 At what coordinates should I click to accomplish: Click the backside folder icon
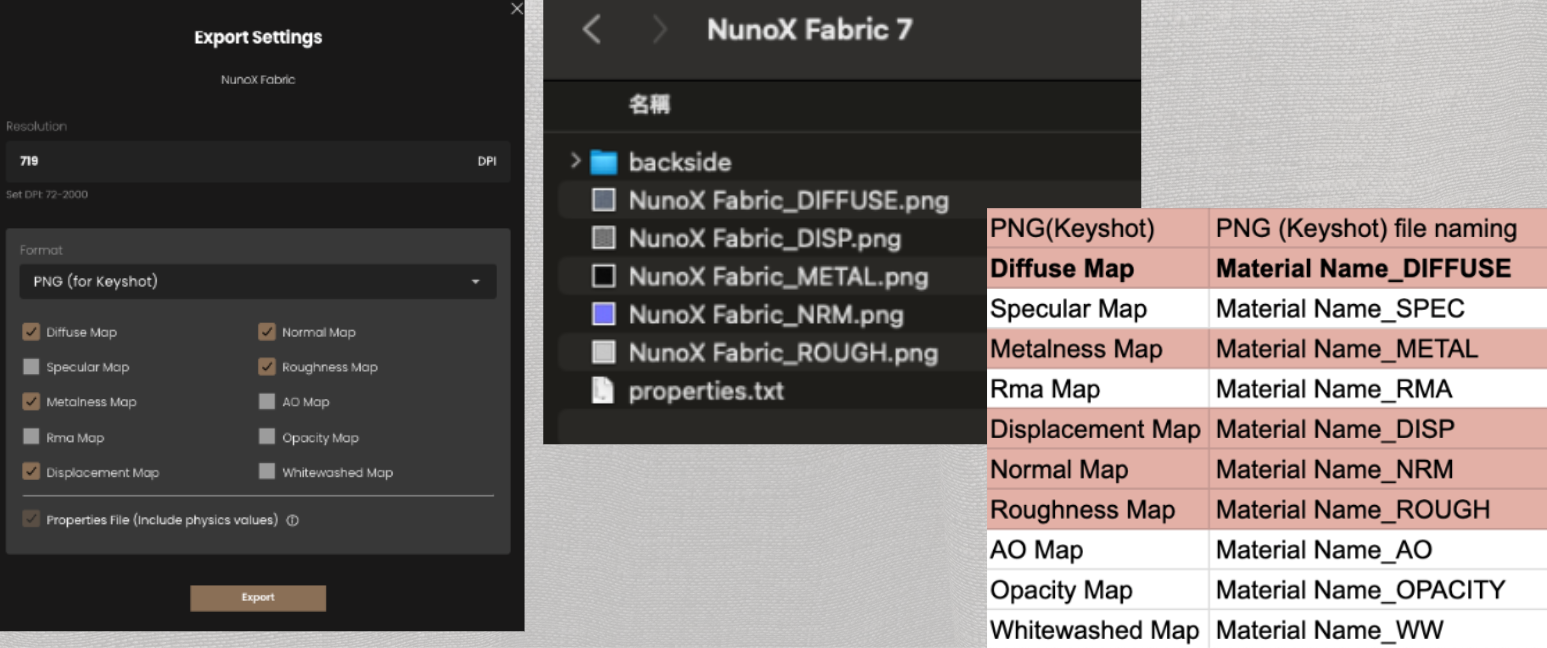click(x=603, y=162)
